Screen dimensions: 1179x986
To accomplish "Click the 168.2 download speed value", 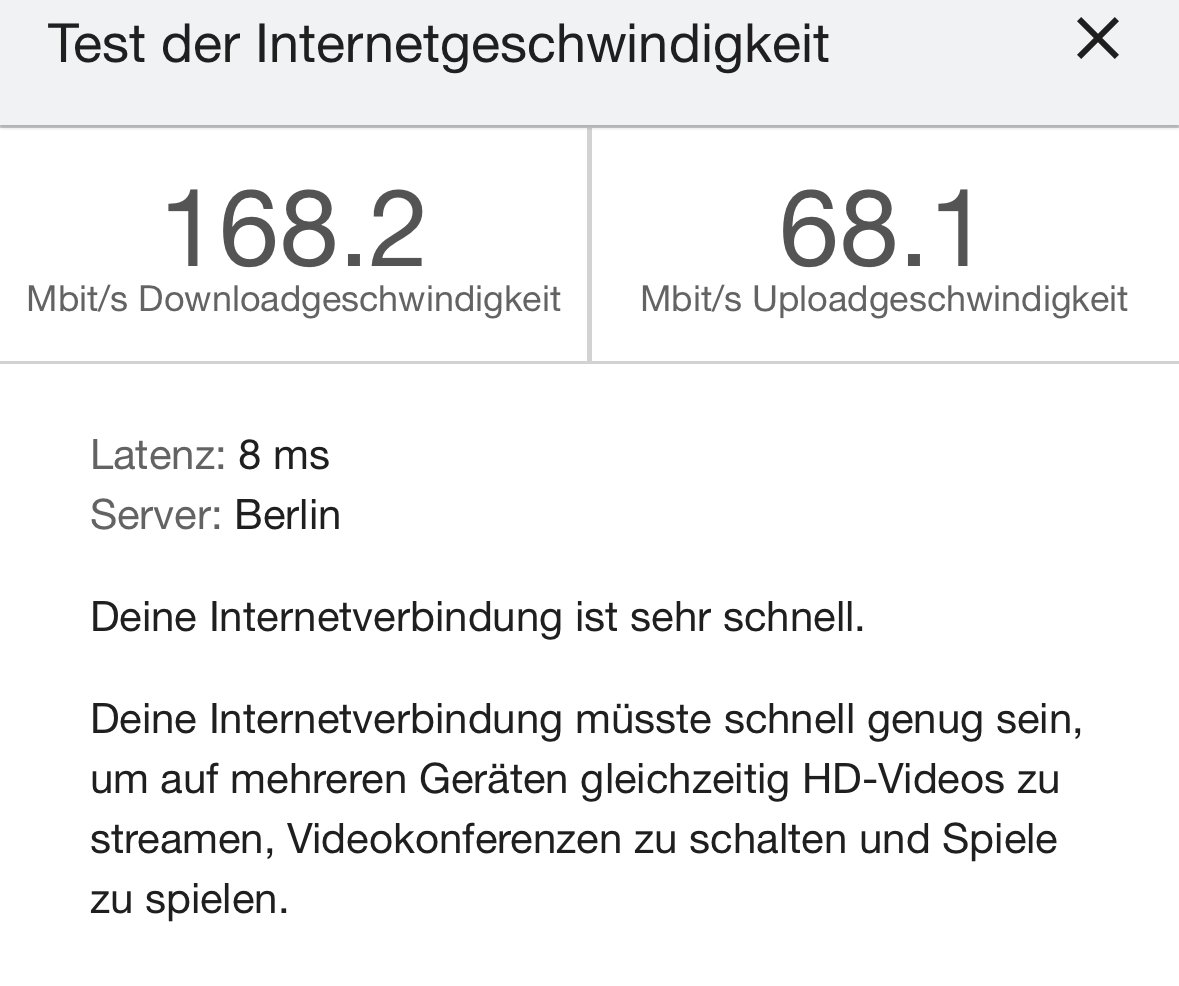I will click(x=294, y=231).
